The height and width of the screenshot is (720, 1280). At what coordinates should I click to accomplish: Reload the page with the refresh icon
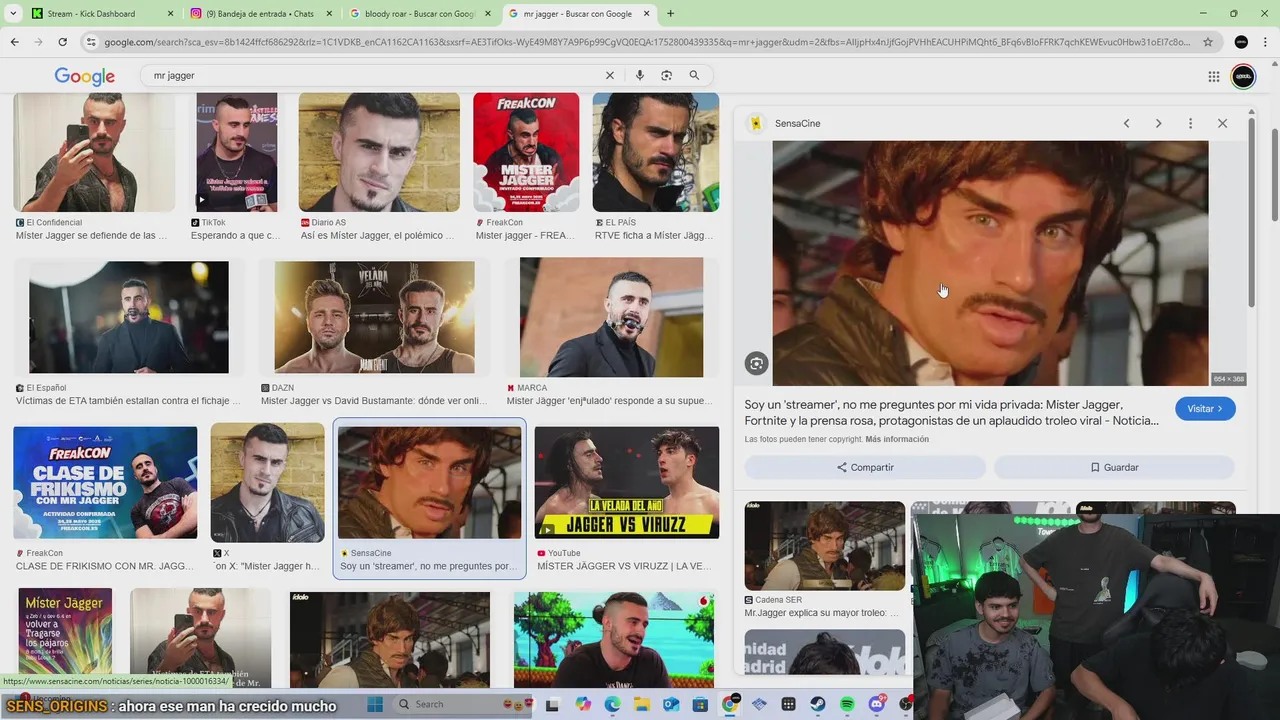(62, 42)
